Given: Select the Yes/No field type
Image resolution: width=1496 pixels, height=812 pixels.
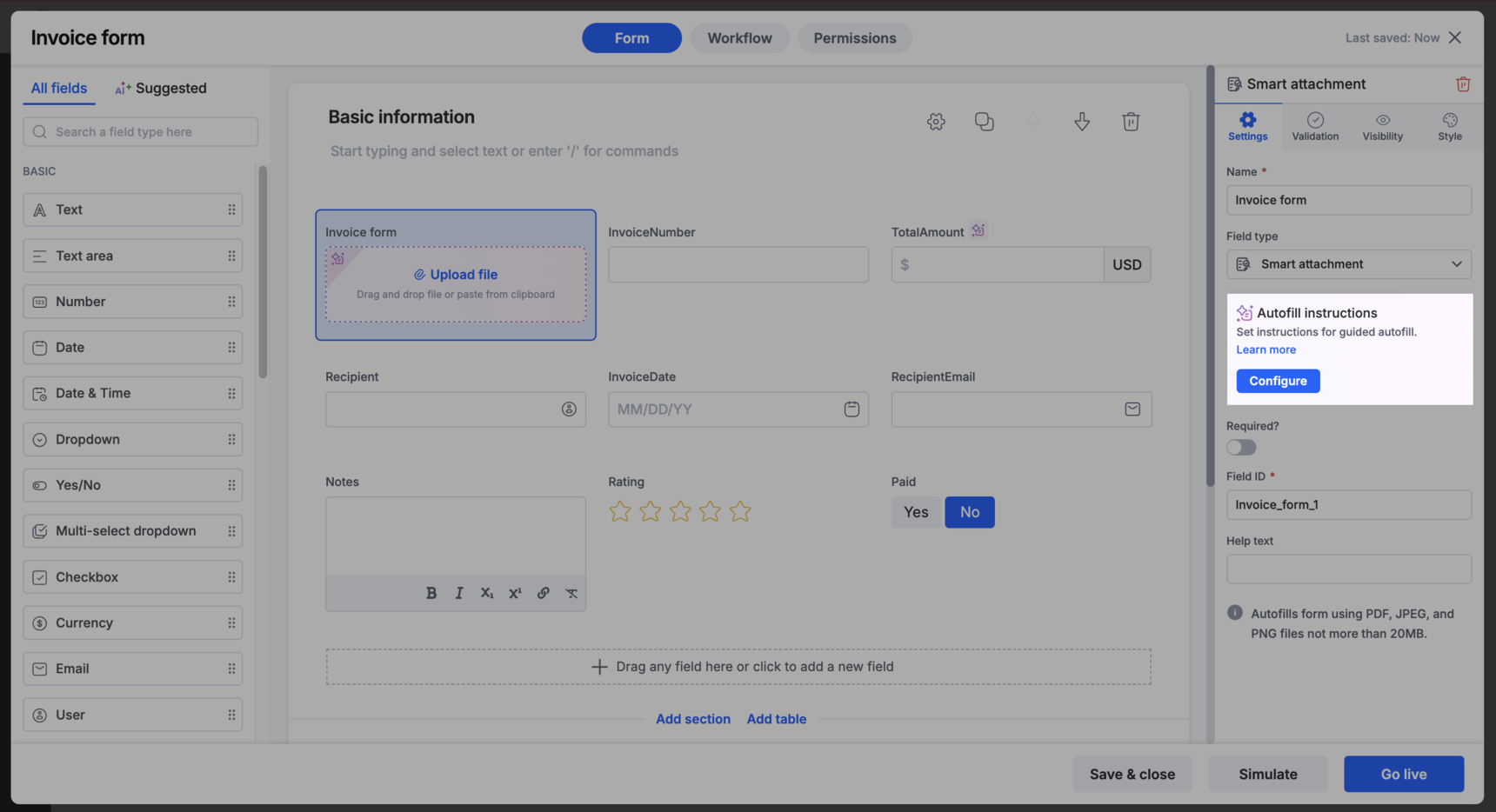Looking at the screenshot, I should click(132, 485).
